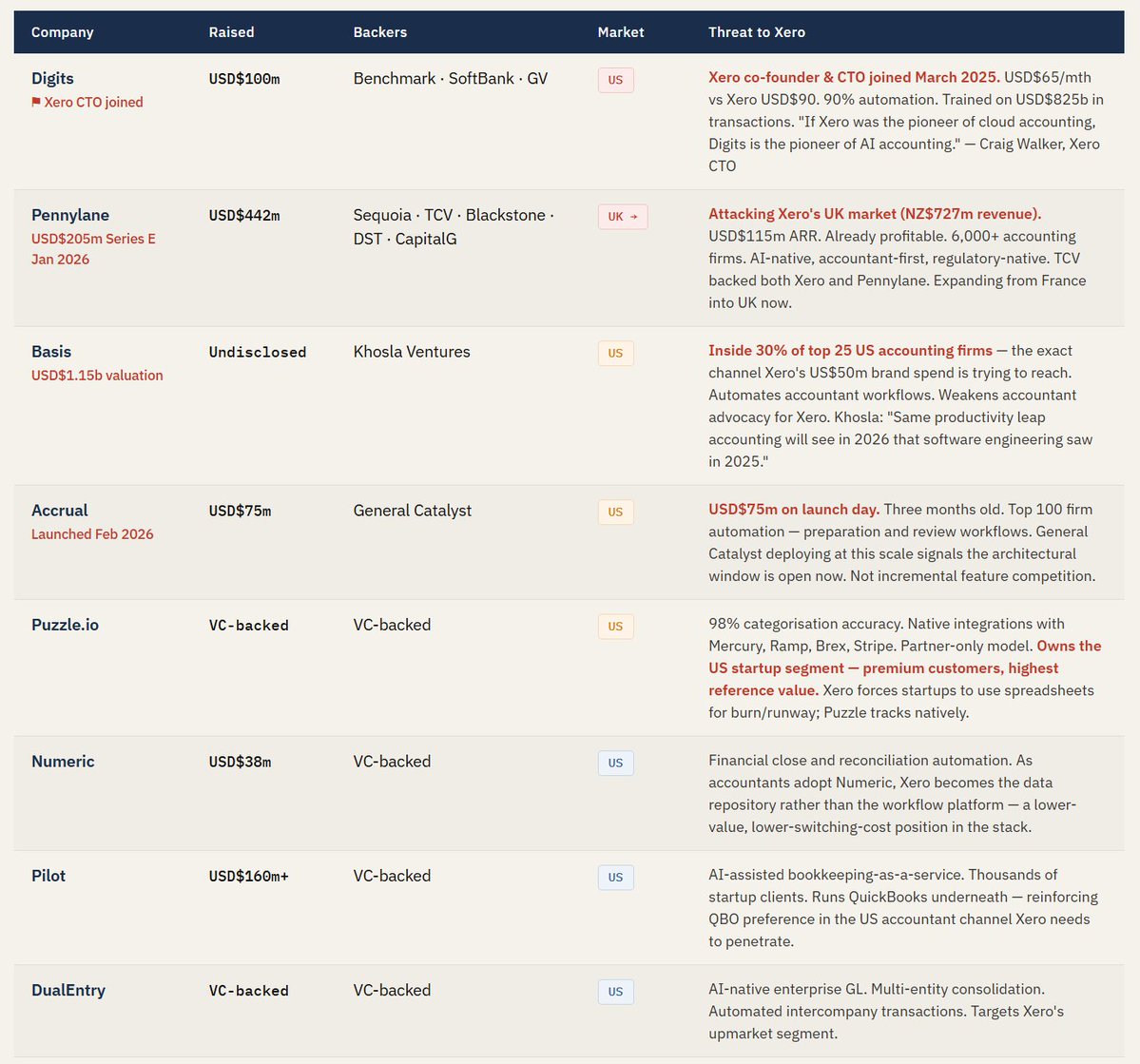Click the Accrual company name

click(x=60, y=510)
